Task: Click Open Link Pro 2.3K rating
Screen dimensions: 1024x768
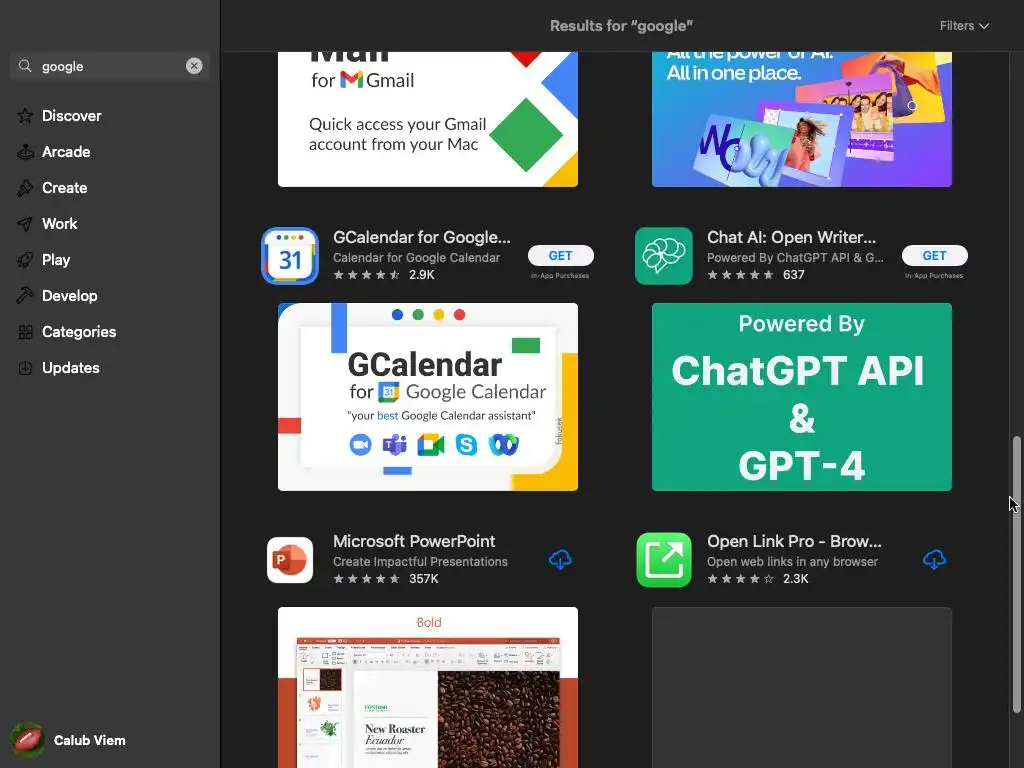Action: [758, 579]
